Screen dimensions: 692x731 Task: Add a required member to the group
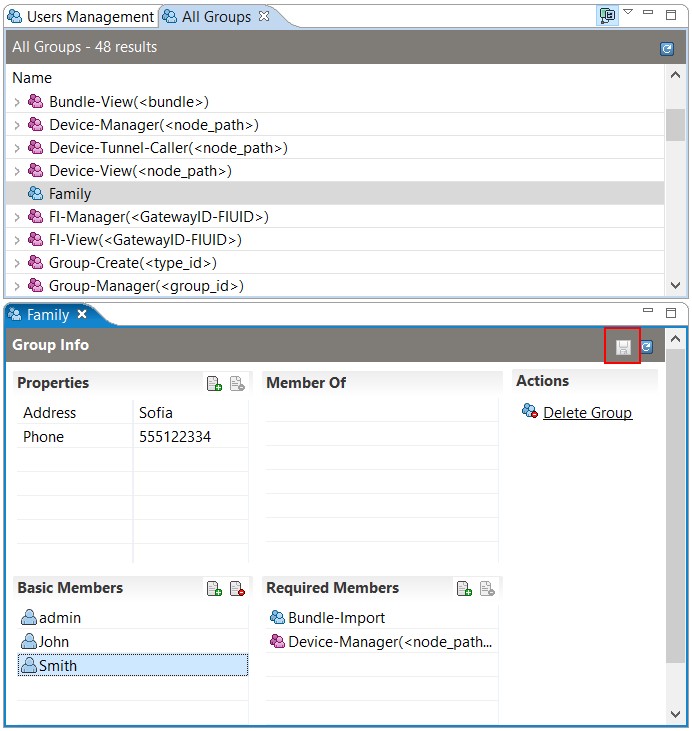coord(464,588)
